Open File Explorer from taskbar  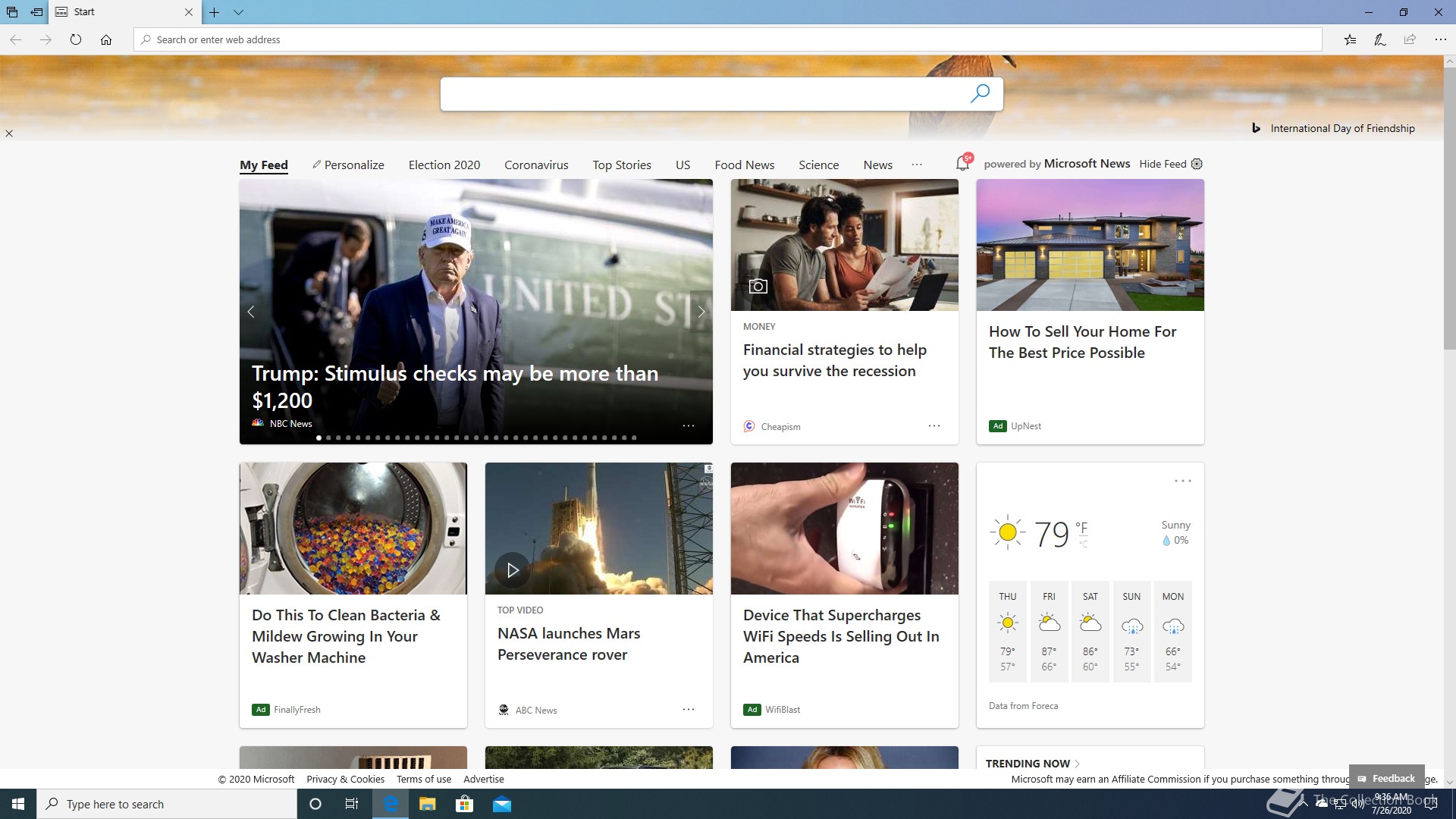pyautogui.click(x=427, y=804)
